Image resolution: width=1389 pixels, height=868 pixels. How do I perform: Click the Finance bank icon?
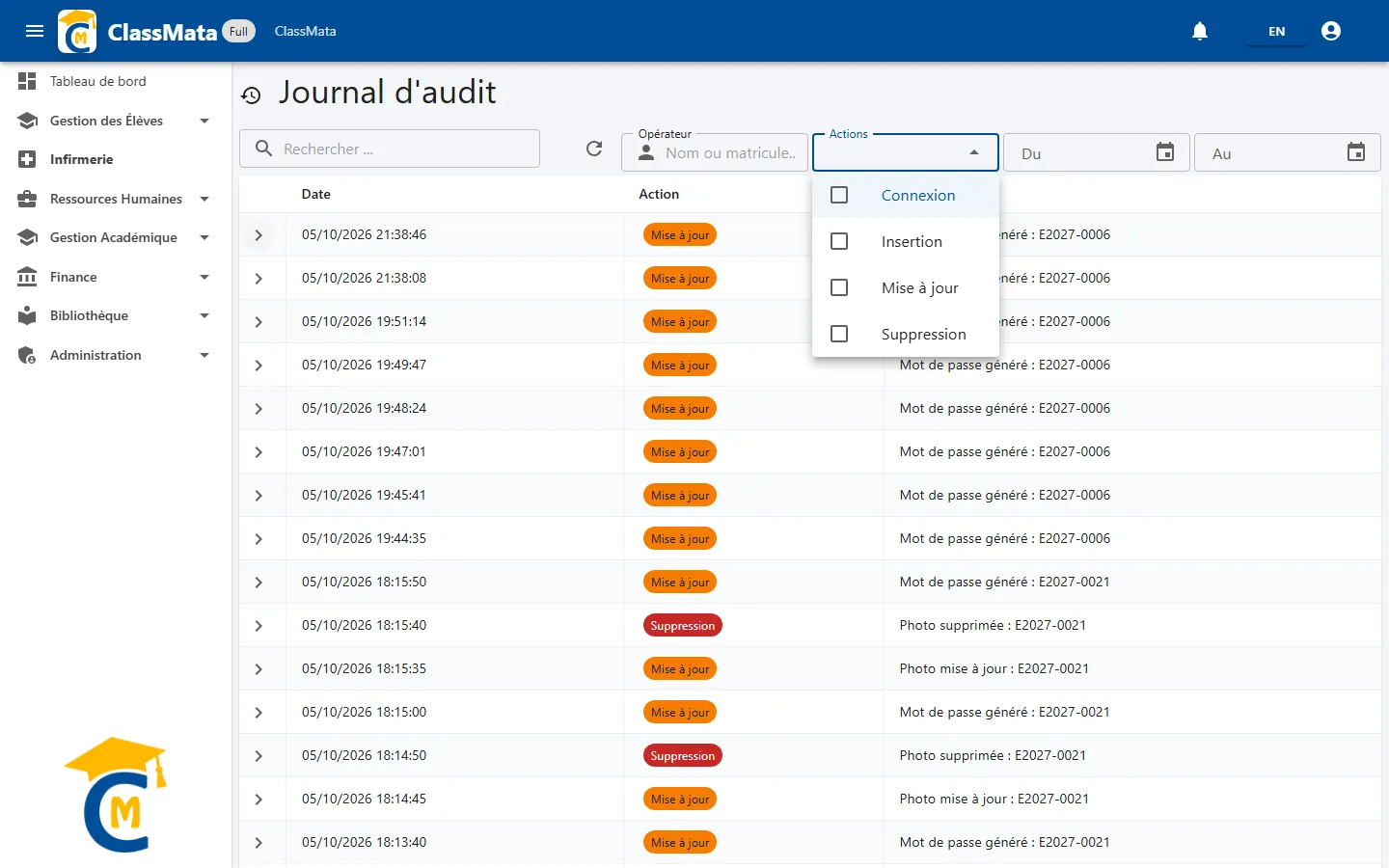tap(27, 277)
